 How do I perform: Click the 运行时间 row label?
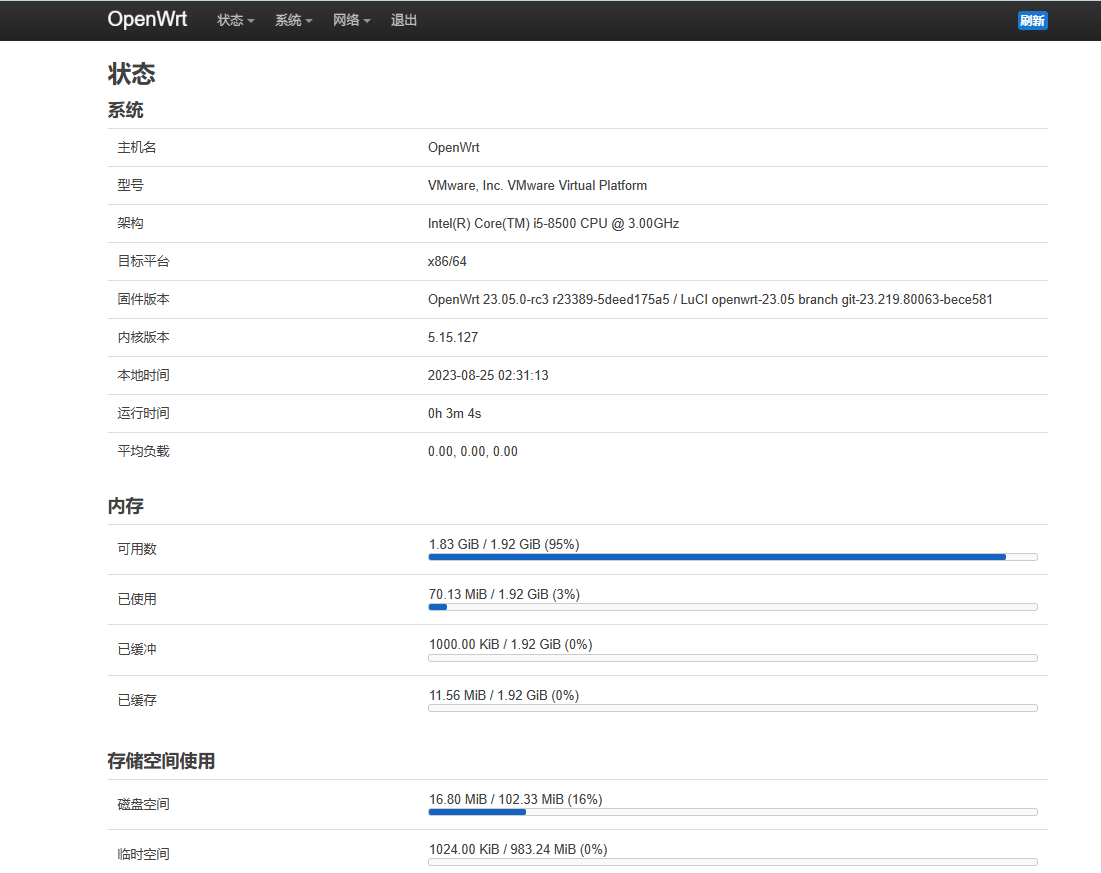pyautogui.click(x=143, y=413)
